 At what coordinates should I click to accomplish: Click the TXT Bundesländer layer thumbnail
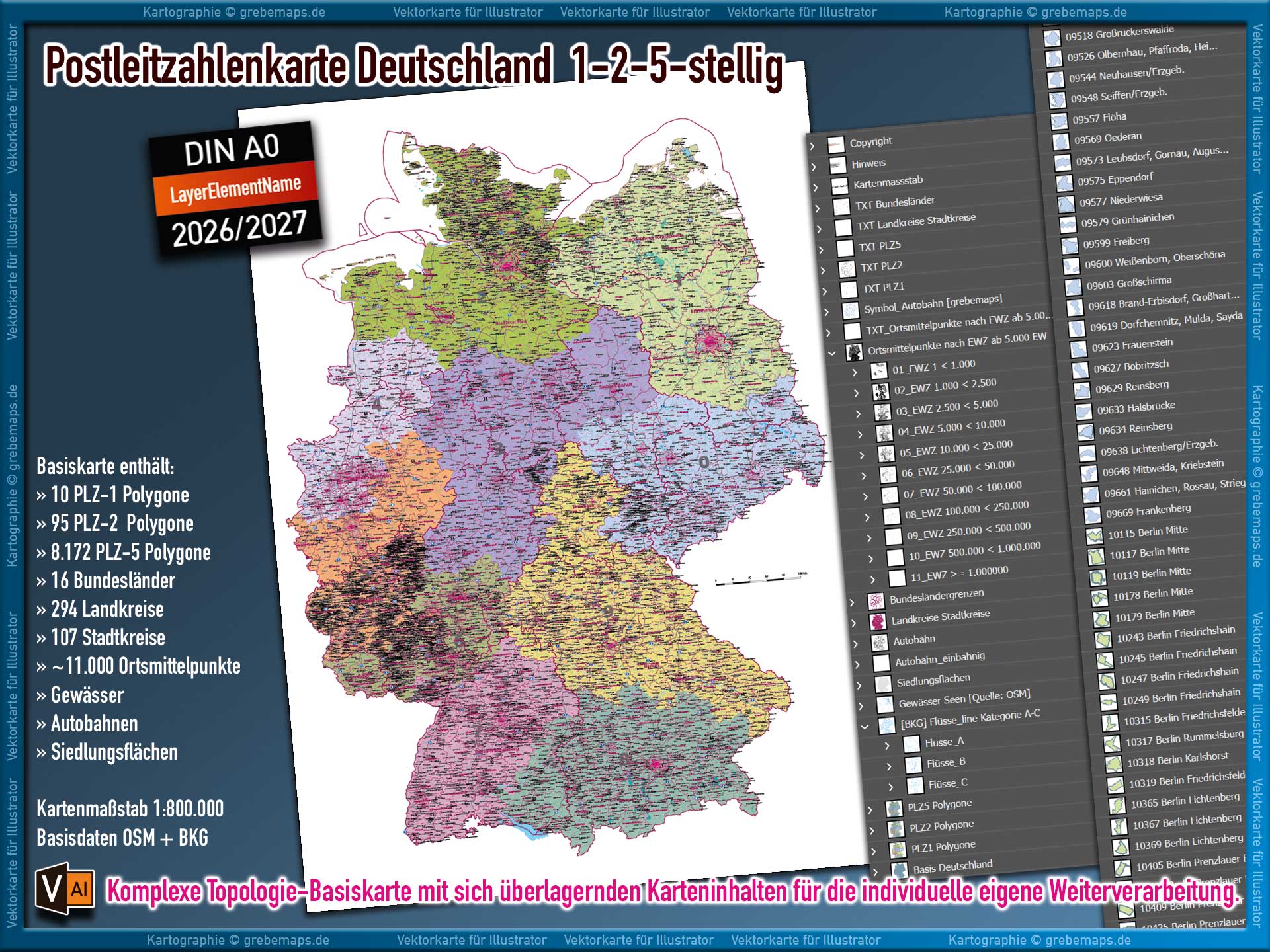tap(842, 207)
